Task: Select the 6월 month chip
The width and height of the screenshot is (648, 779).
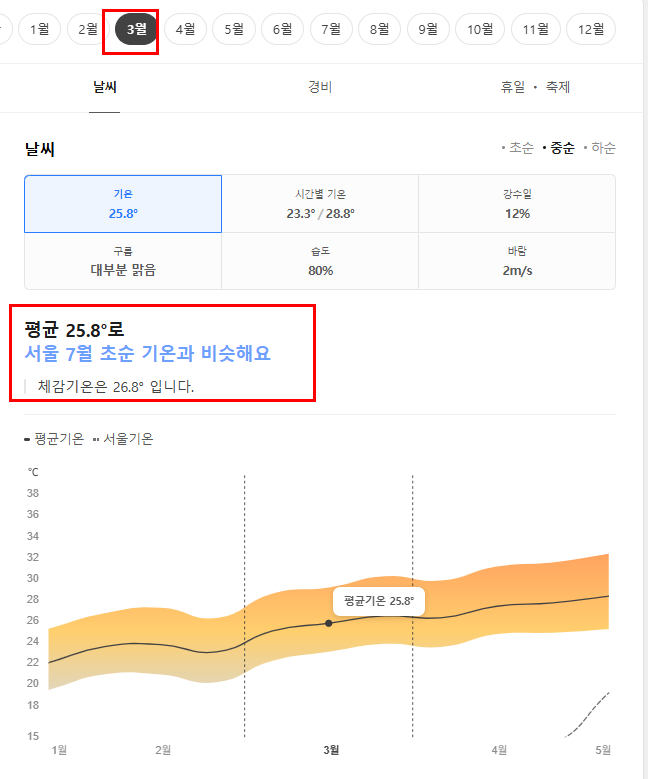Action: click(282, 29)
